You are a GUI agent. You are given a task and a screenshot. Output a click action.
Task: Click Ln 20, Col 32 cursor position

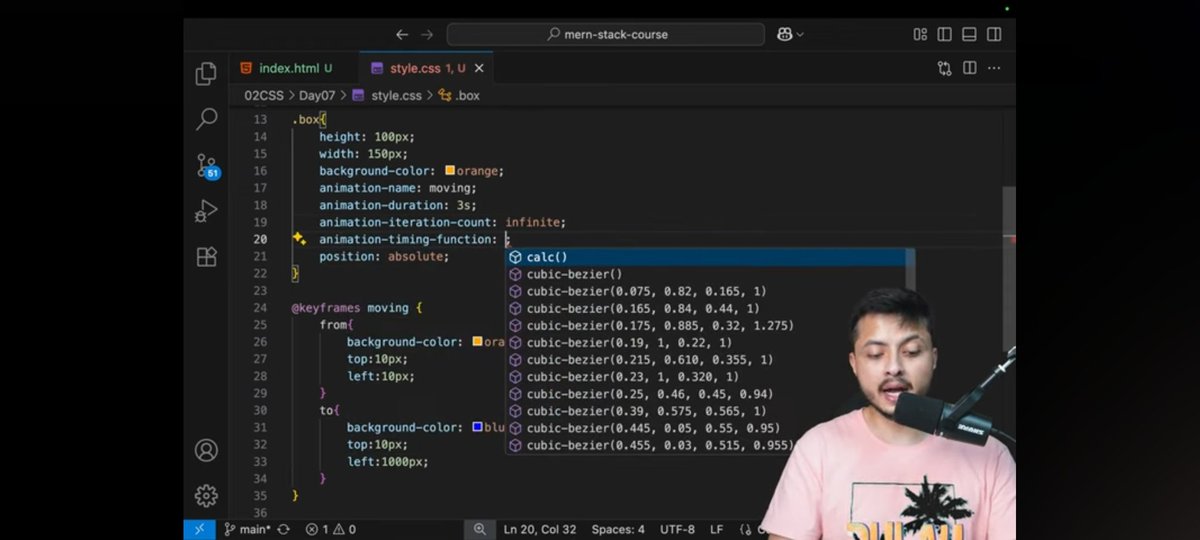click(x=540, y=529)
